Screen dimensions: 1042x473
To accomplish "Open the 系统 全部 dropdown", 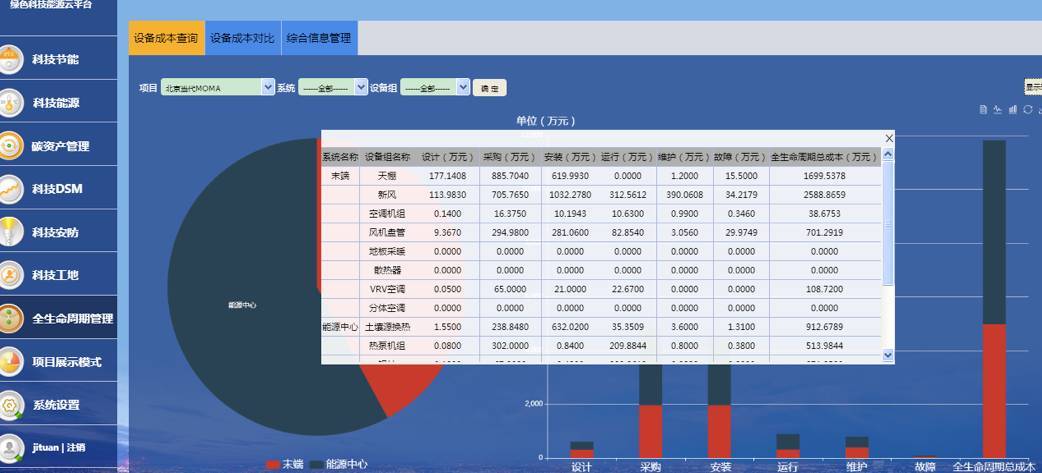I will coord(332,87).
